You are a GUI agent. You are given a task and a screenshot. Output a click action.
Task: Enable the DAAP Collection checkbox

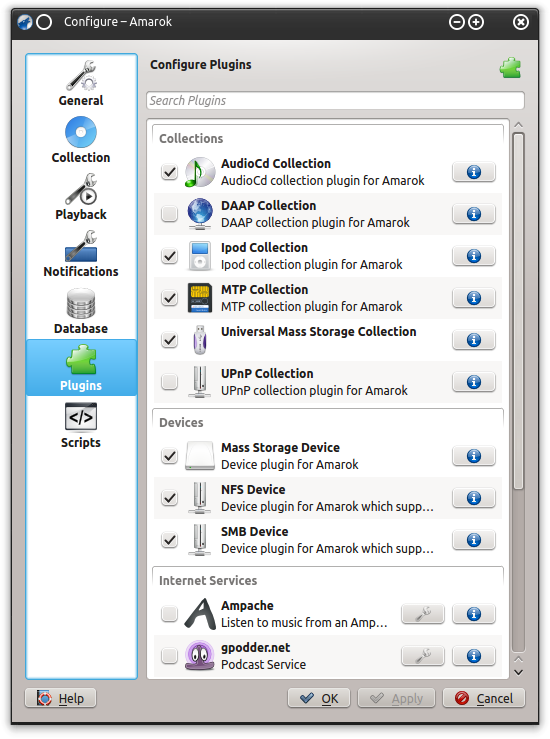(169, 214)
